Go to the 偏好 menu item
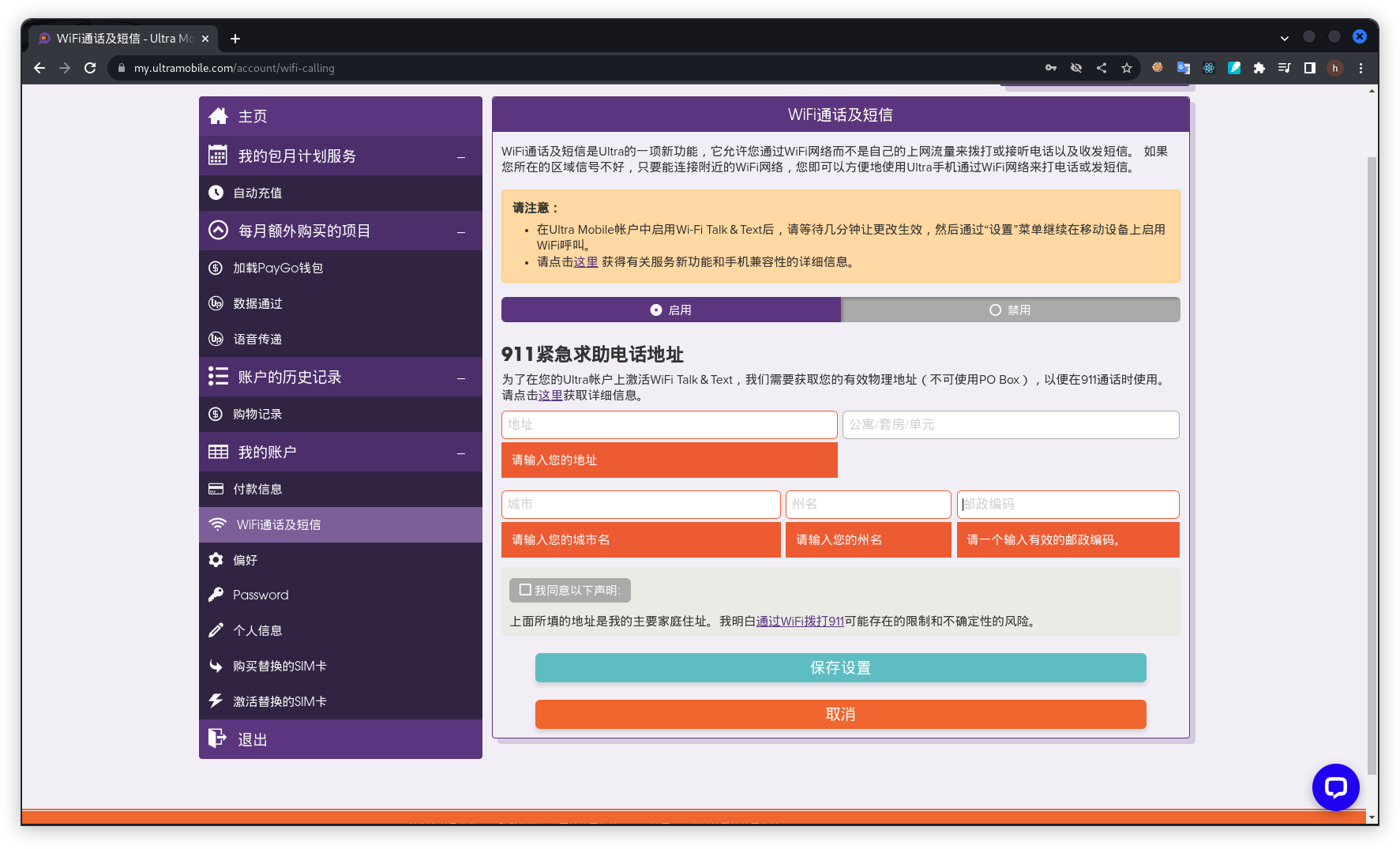1400x849 pixels. pos(340,559)
